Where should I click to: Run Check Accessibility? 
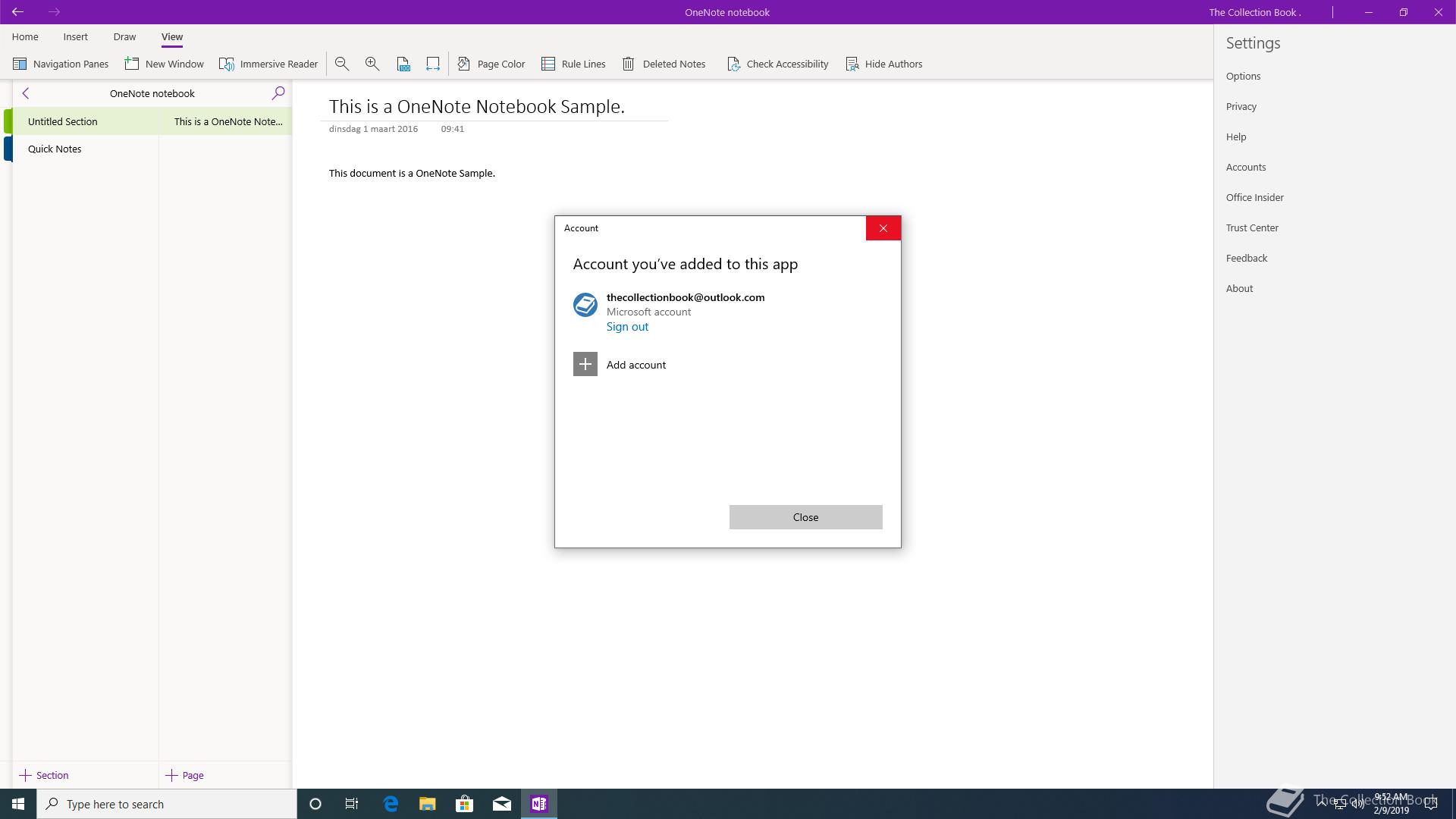777,64
